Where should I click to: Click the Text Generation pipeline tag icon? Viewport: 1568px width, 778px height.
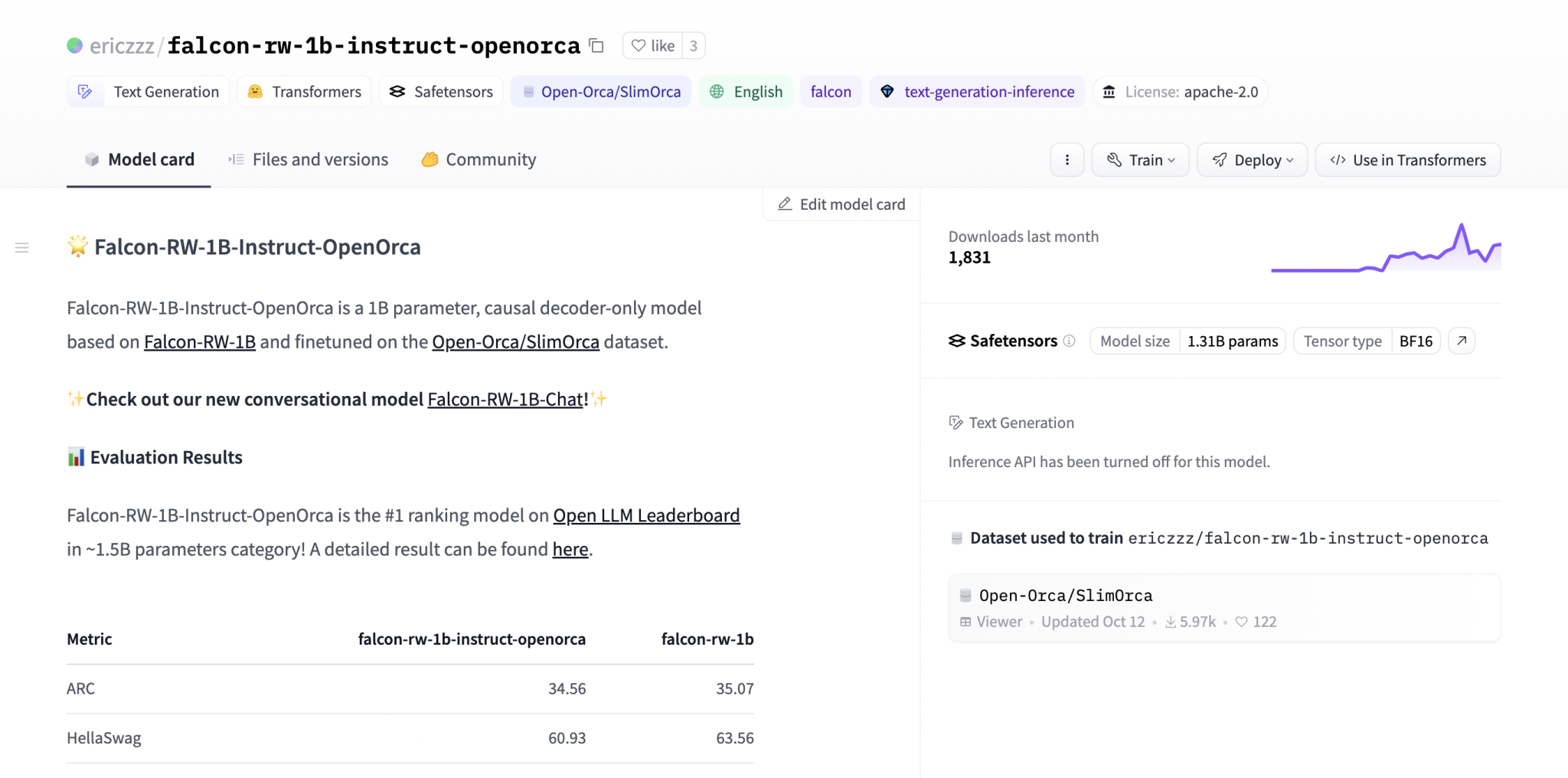[85, 91]
